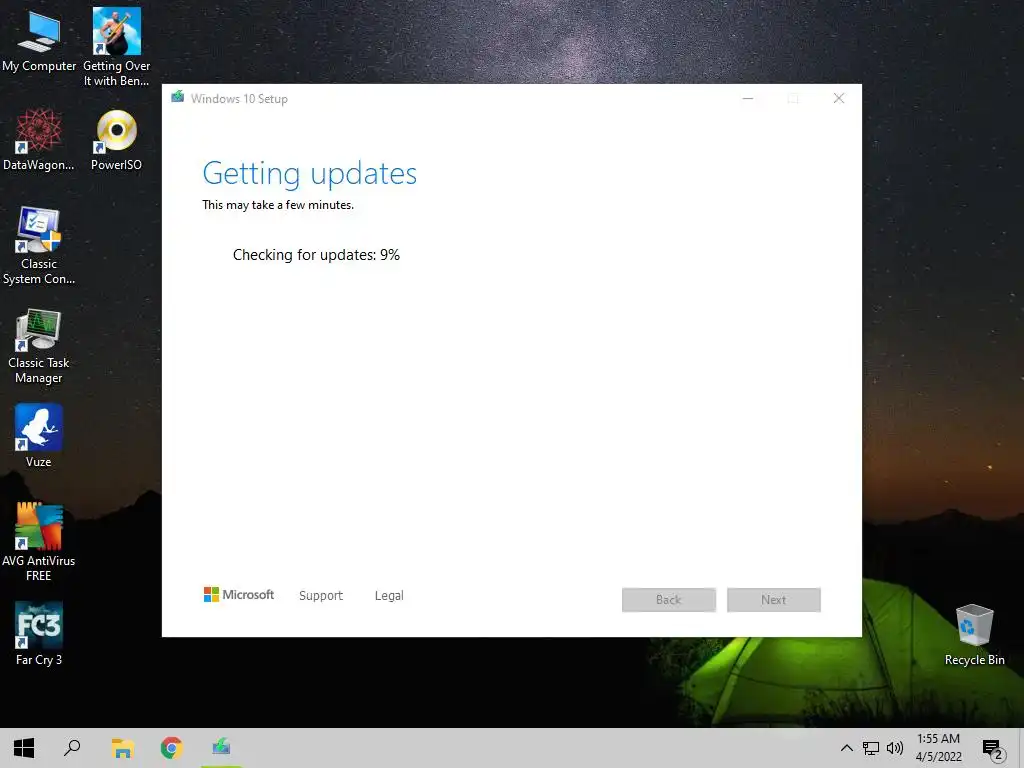
Task: Select the Getting Over It with Bennett Foddy shortcut
Action: [116, 47]
